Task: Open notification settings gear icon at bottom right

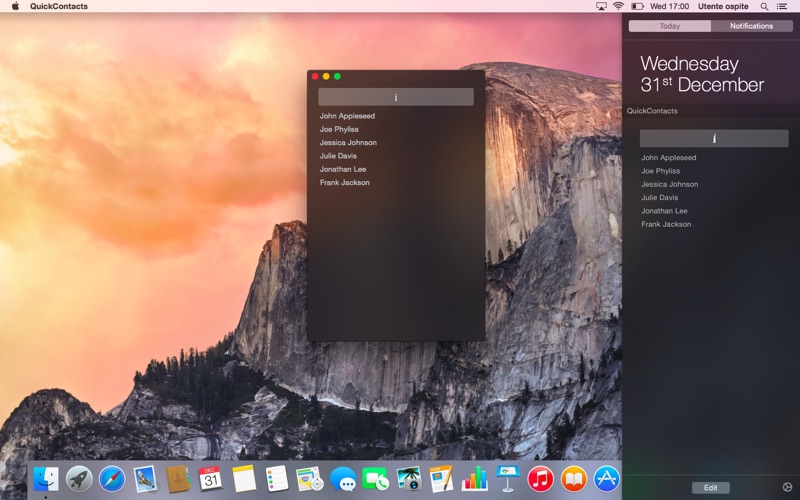Action: point(787,487)
